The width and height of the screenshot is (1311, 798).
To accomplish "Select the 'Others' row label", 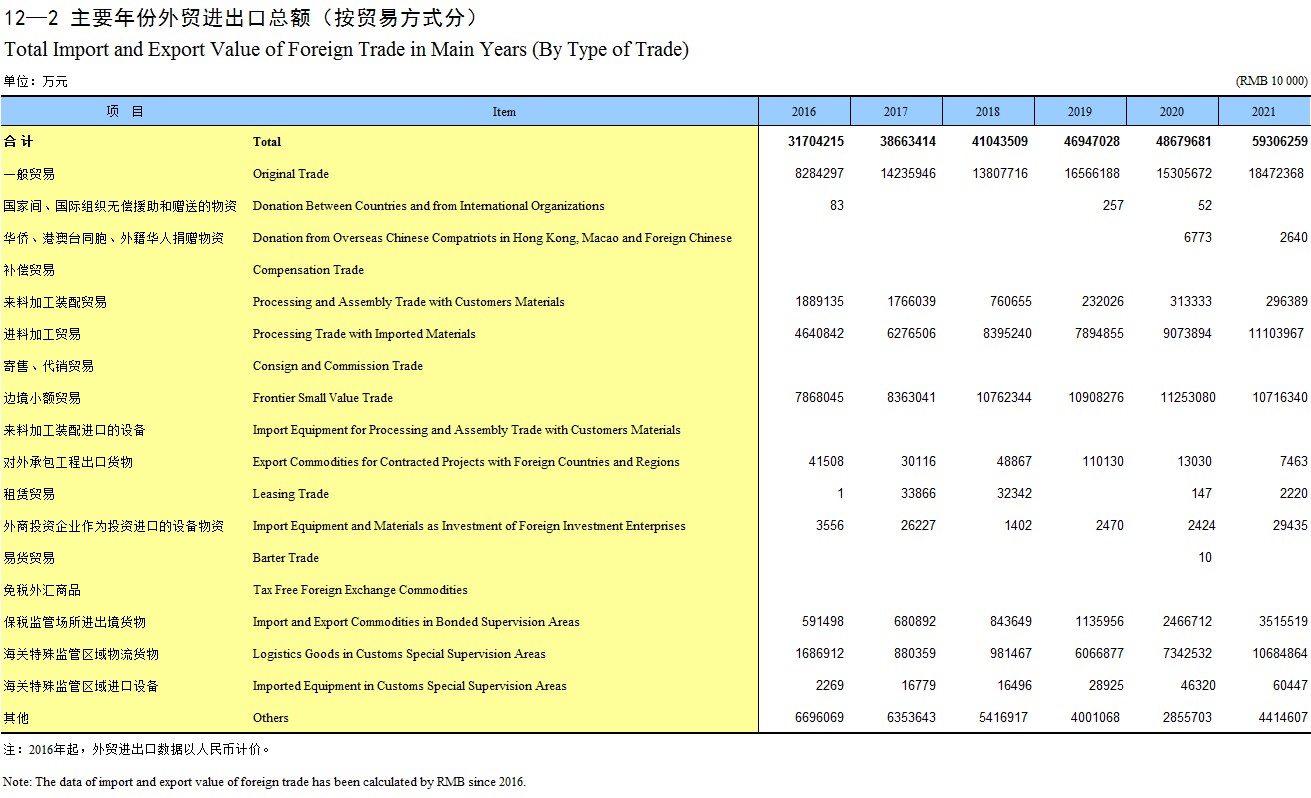I will coord(271,718).
